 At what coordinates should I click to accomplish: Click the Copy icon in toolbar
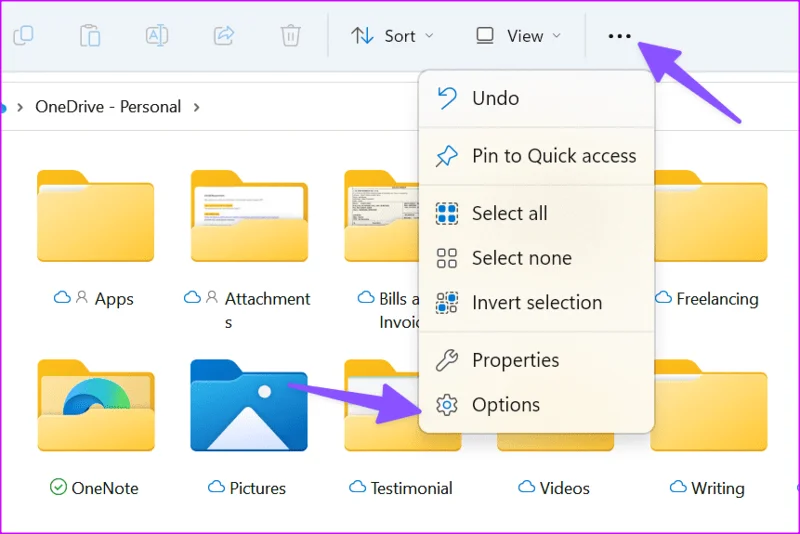[23, 36]
